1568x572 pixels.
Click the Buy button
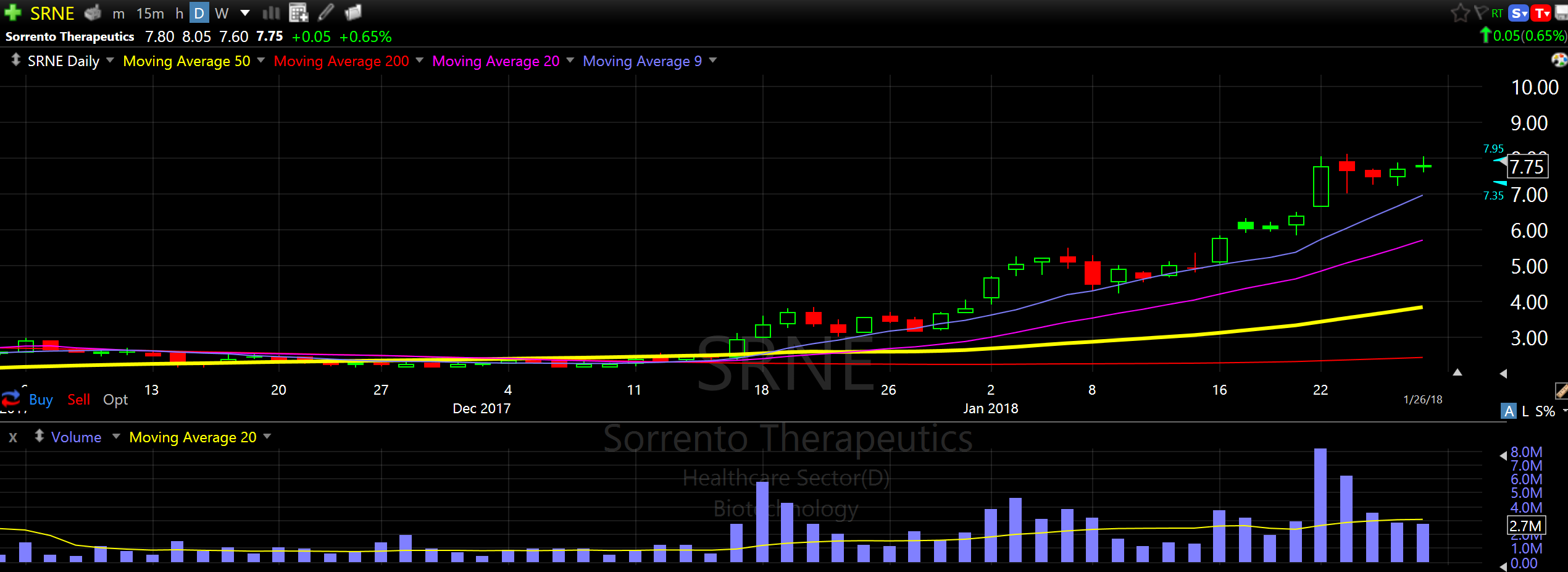[x=41, y=400]
